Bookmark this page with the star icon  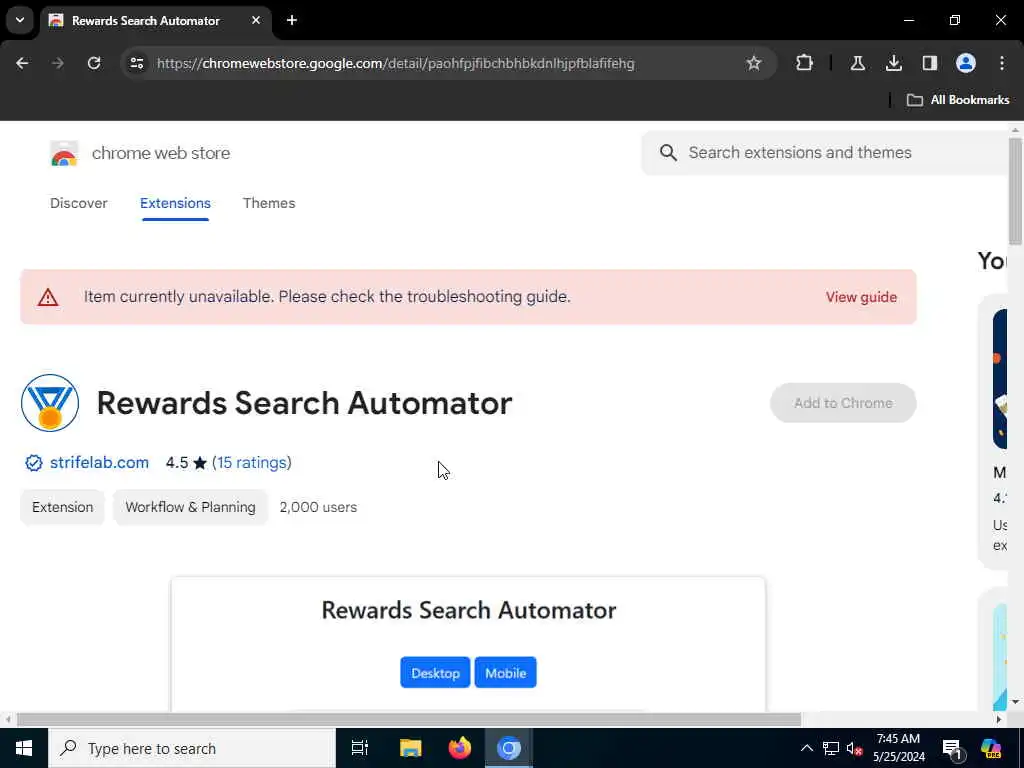pyautogui.click(x=754, y=63)
